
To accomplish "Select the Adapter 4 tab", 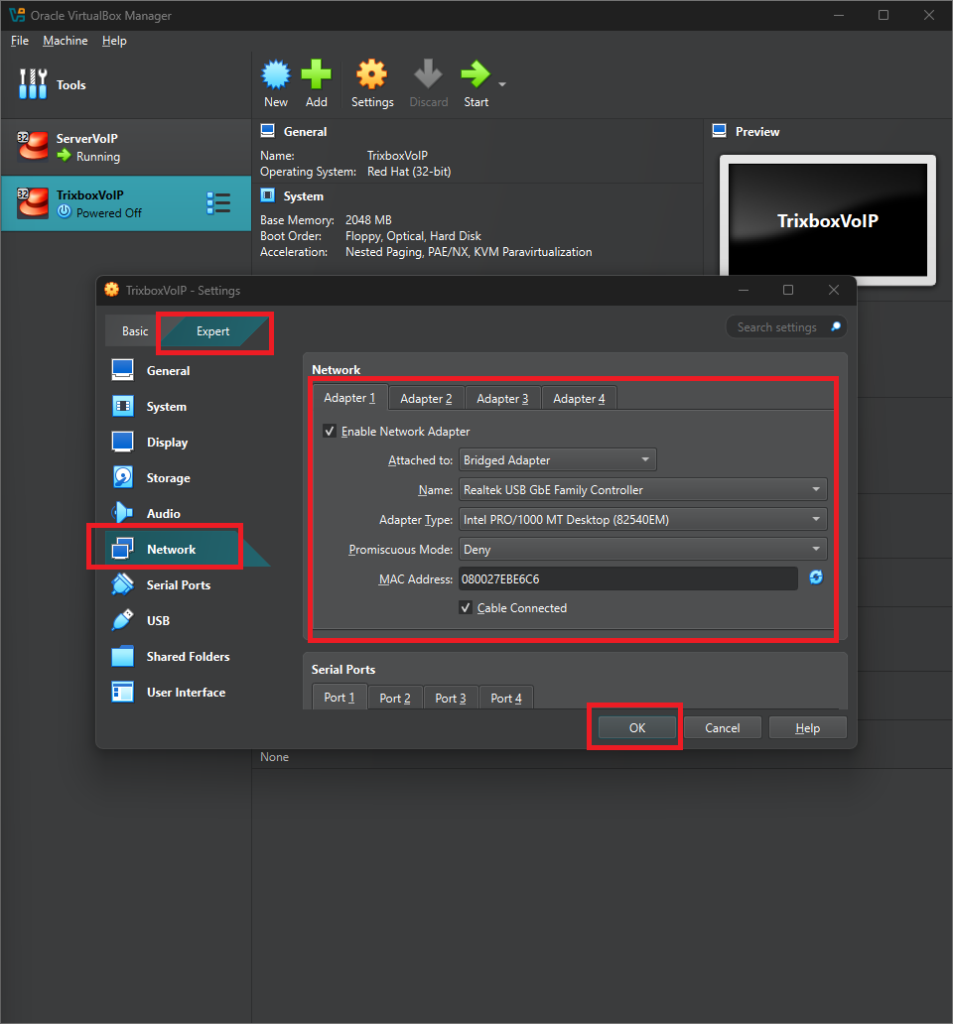I will coord(579,398).
